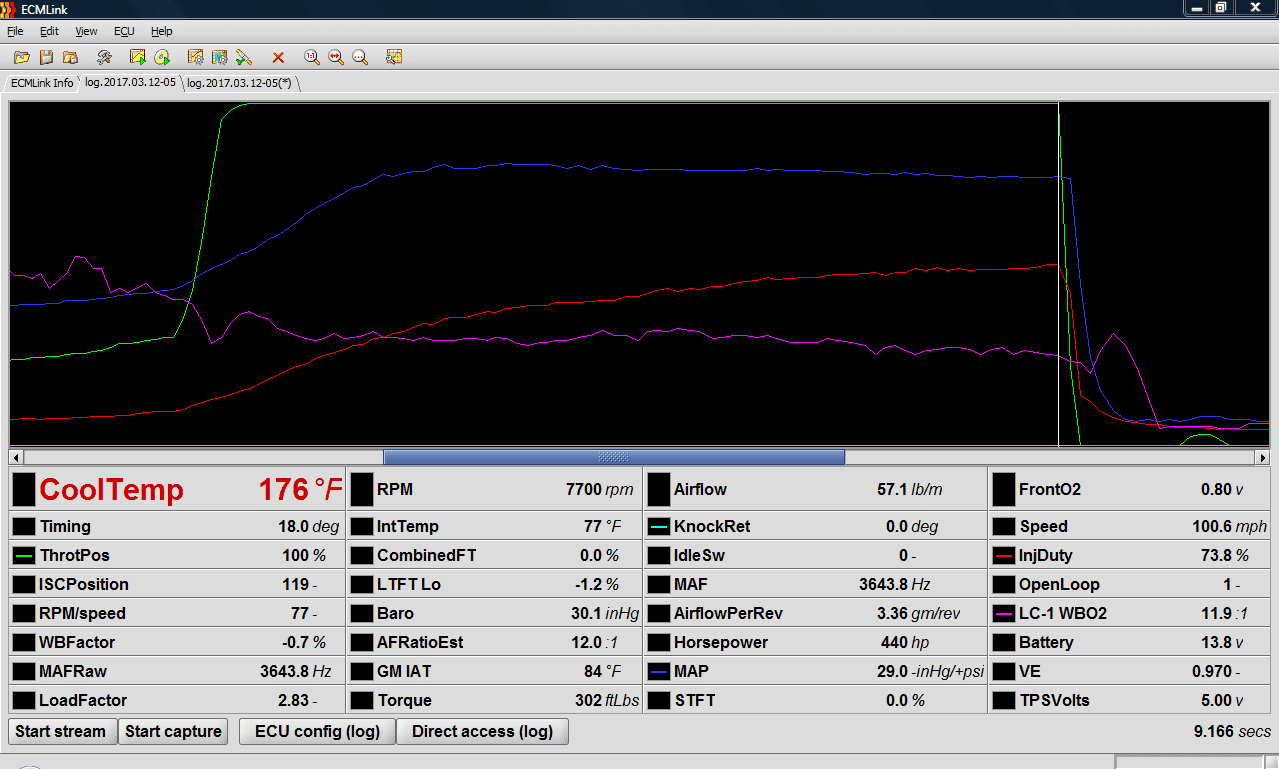The width and height of the screenshot is (1279, 769).
Task: Click the red X delete icon
Action: 278,58
